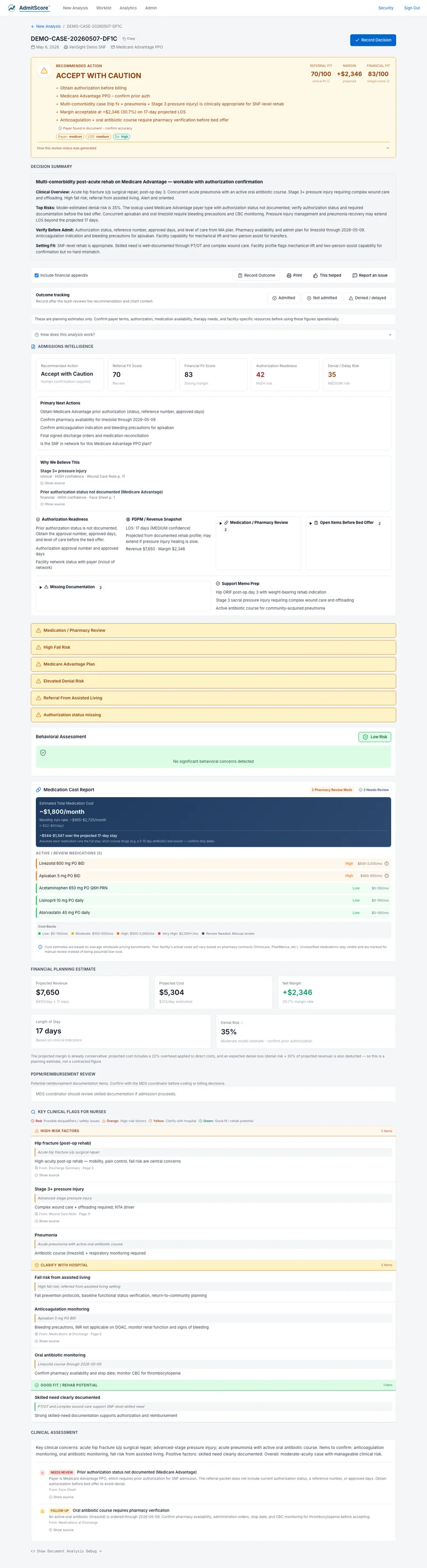Open the New Analysis nav item
Screen dimensions: 427x1568
click(76, 8)
